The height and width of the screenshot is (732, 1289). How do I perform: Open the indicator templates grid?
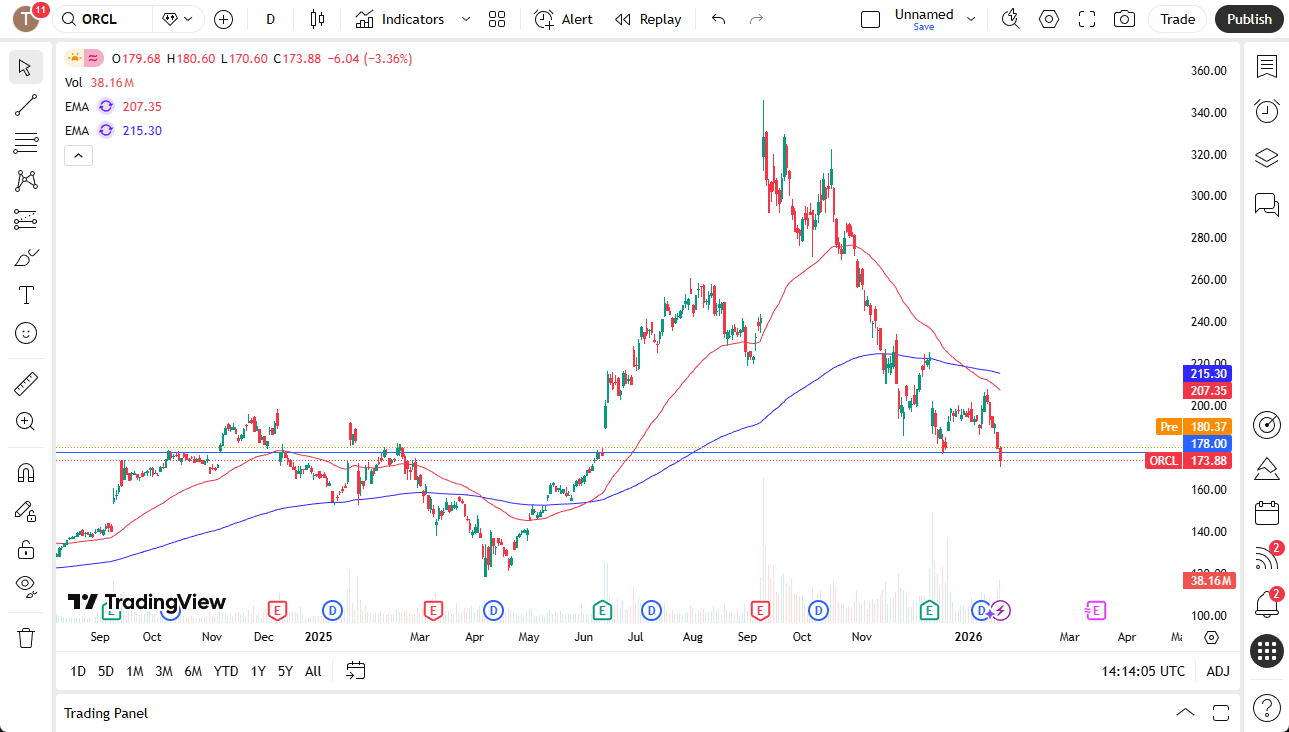[x=497, y=19]
